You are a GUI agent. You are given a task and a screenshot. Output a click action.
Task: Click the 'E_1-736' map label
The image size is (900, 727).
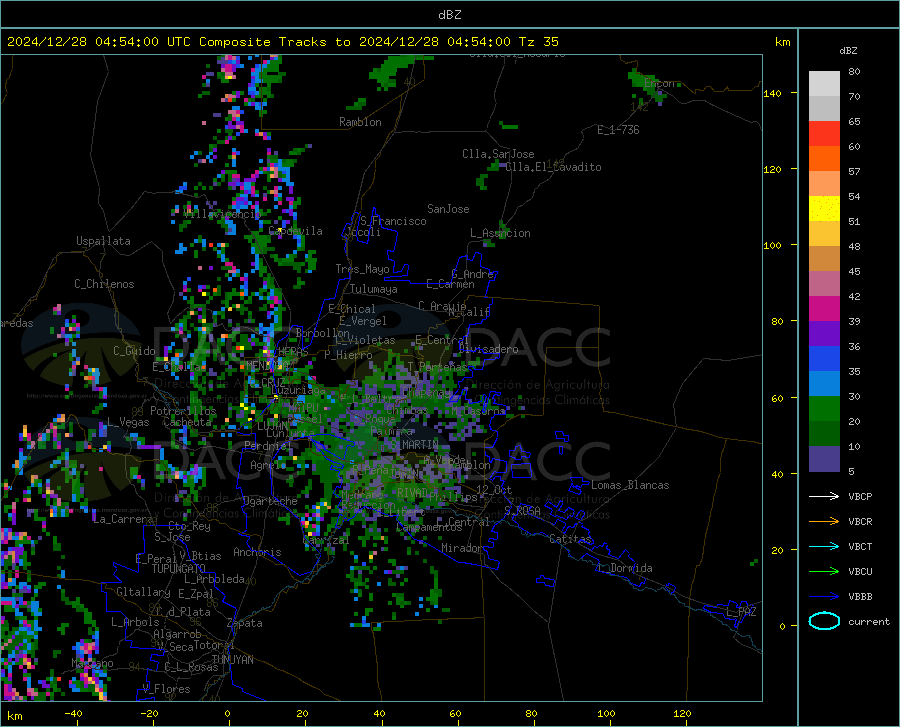[618, 130]
